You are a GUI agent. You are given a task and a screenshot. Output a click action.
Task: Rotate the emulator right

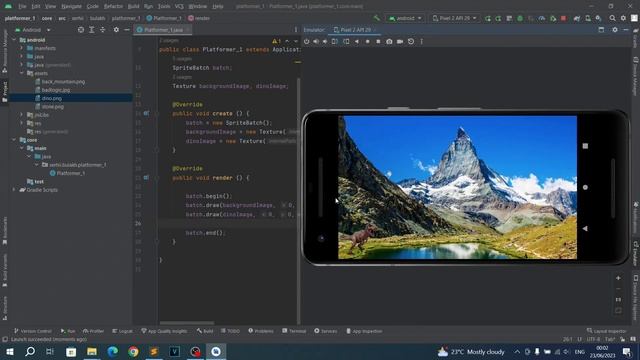(346, 41)
